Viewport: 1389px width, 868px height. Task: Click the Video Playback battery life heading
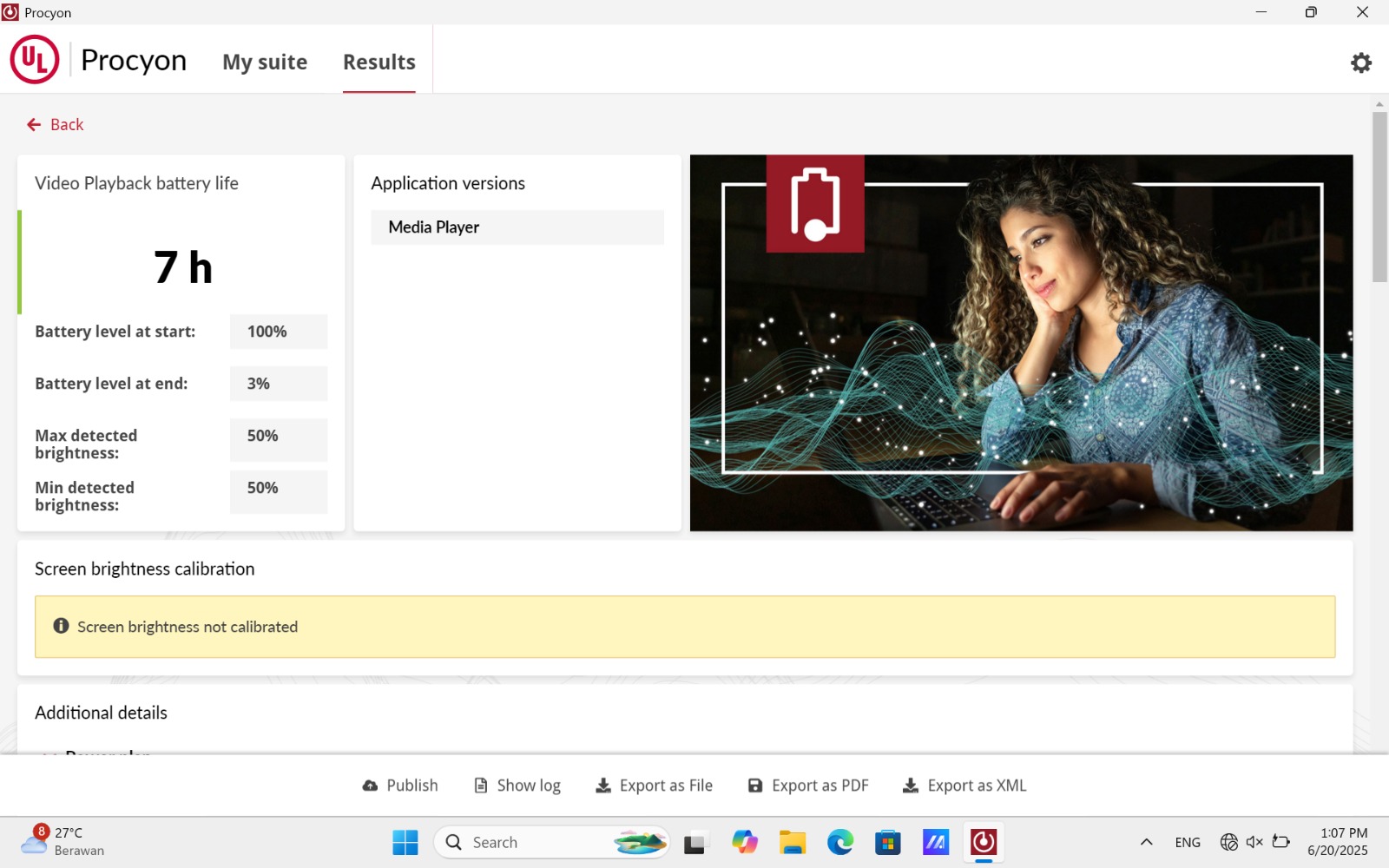pyautogui.click(x=136, y=183)
